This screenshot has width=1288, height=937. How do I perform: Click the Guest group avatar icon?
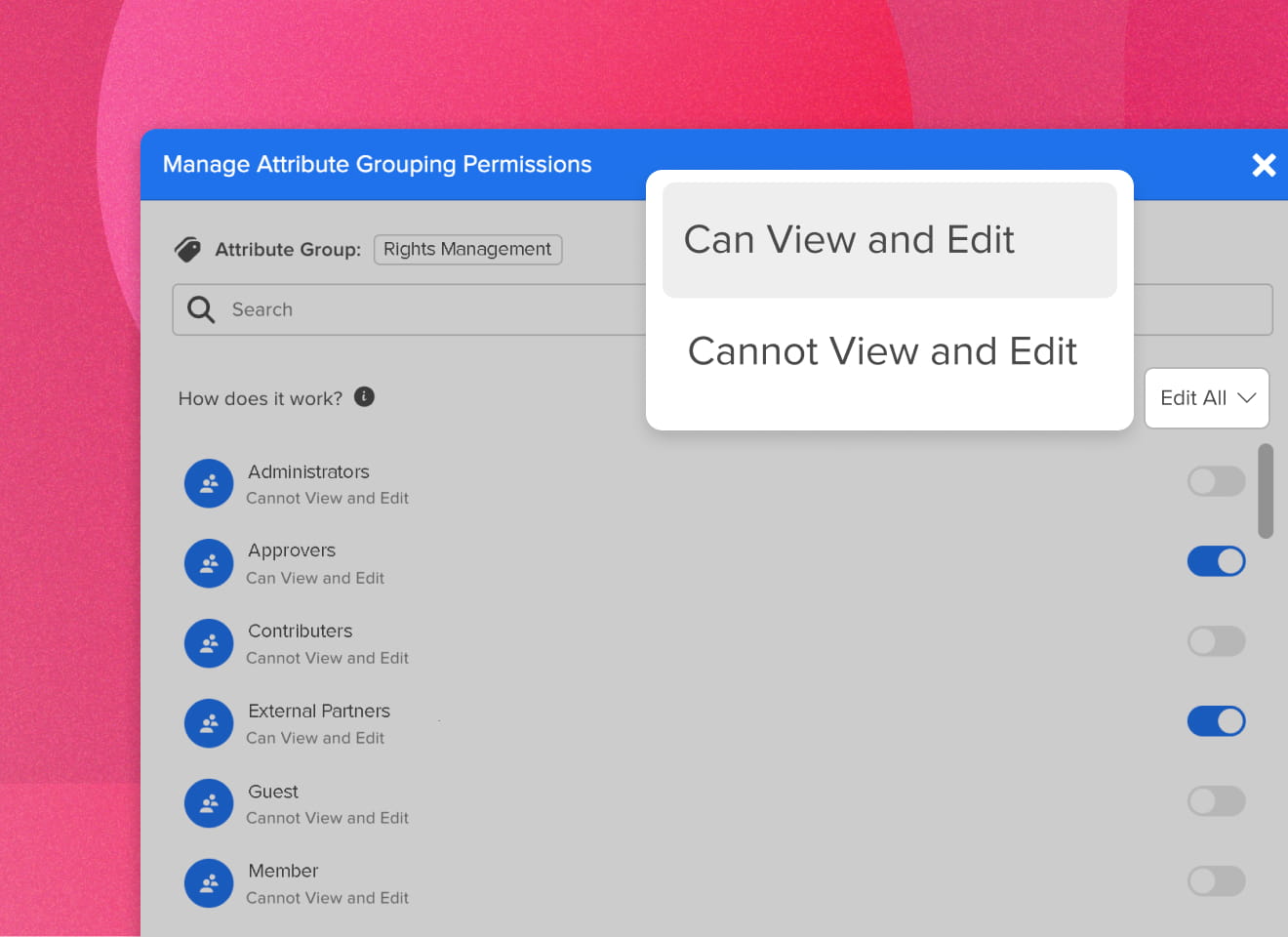[x=209, y=803]
